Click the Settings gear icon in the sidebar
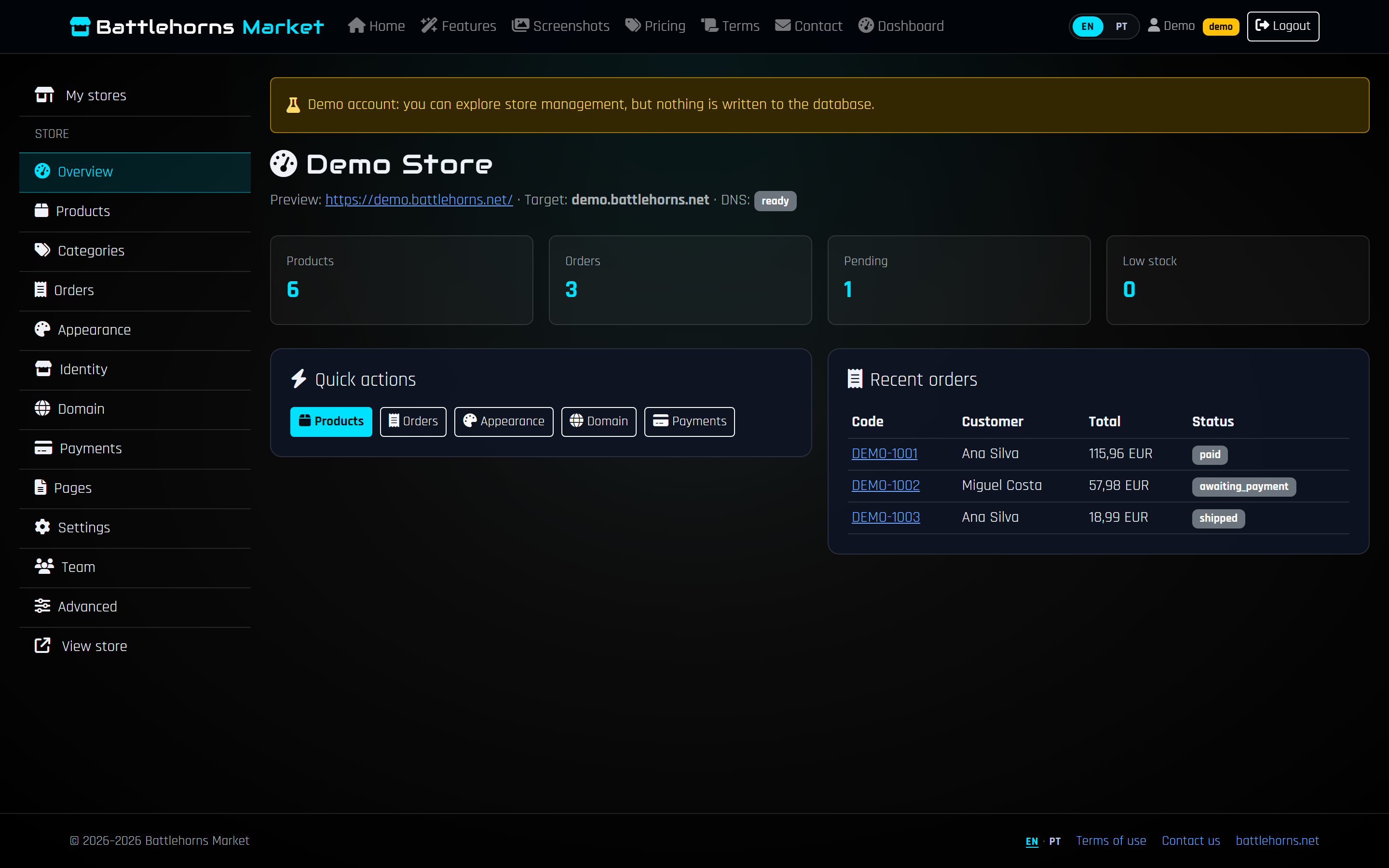 tap(42, 527)
